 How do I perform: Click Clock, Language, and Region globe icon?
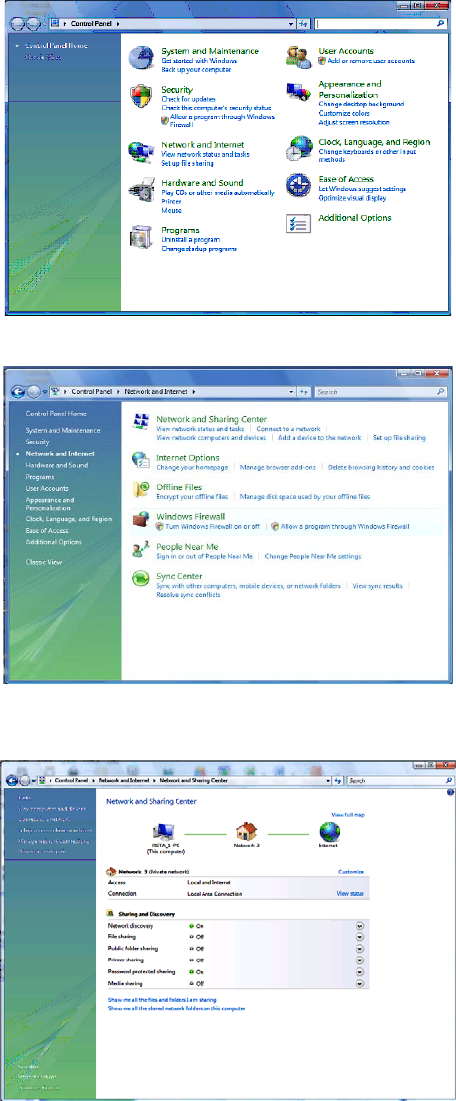click(x=299, y=150)
